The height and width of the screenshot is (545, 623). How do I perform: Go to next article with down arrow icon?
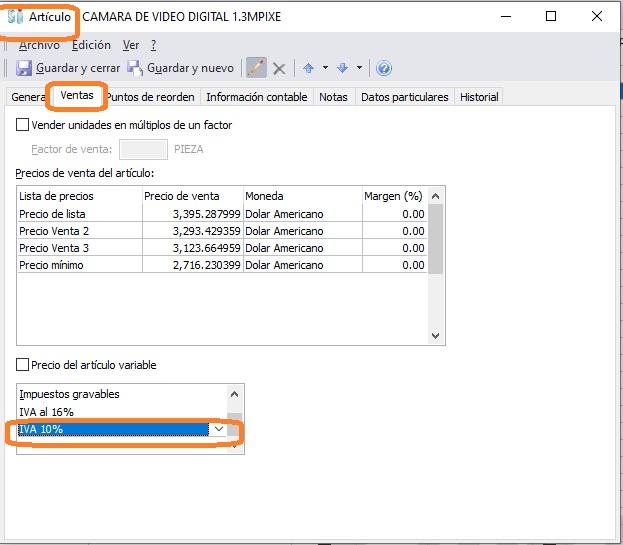tap(342, 68)
